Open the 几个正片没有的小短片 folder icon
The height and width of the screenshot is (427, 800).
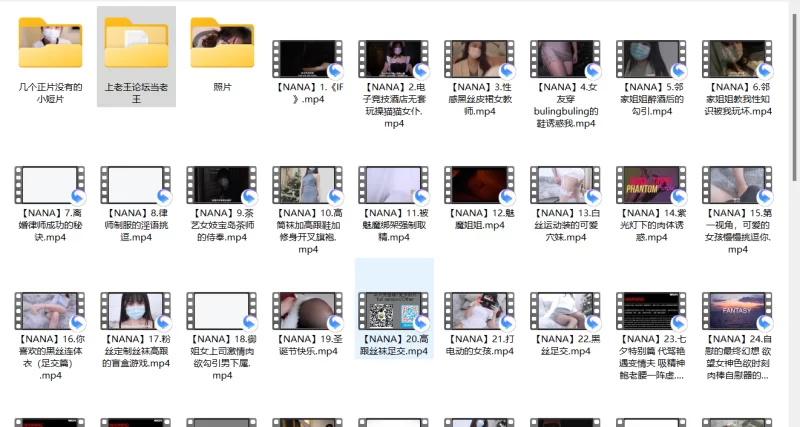(51, 43)
